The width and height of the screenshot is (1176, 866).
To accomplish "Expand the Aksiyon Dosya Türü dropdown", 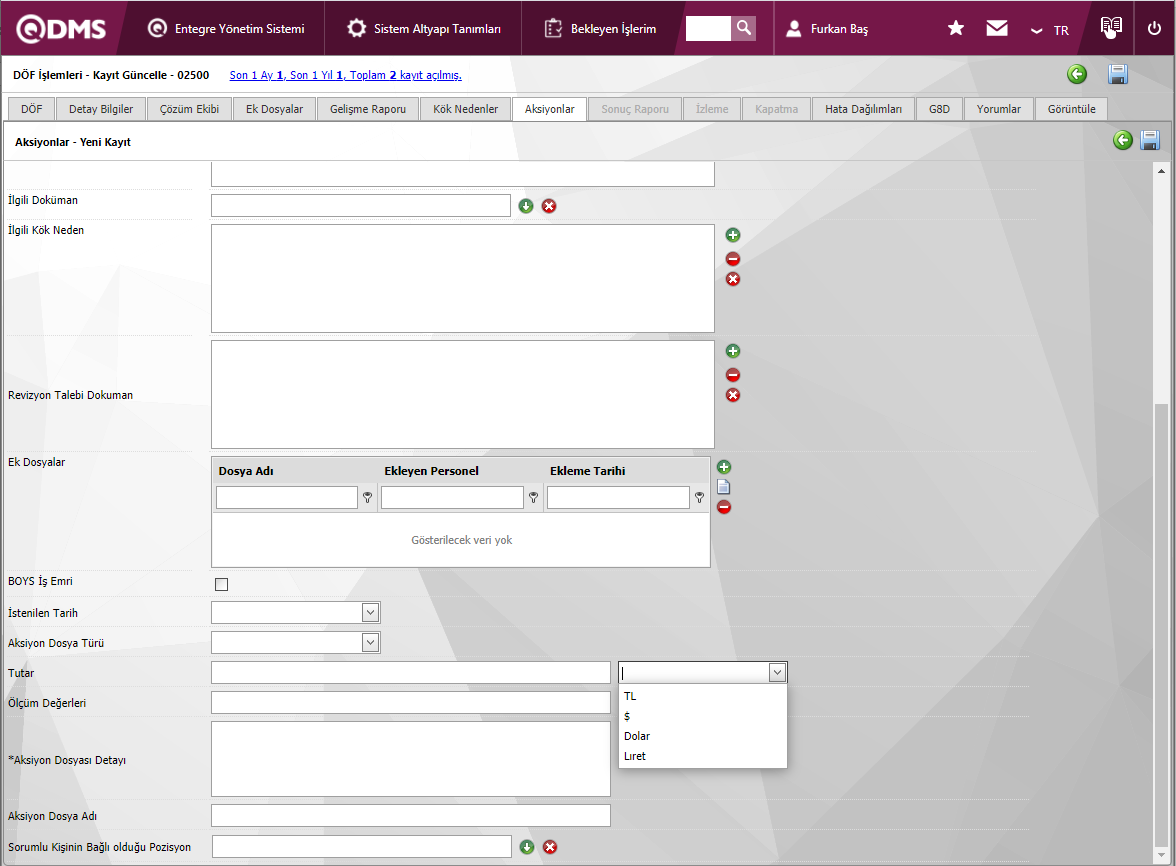I will (370, 643).
